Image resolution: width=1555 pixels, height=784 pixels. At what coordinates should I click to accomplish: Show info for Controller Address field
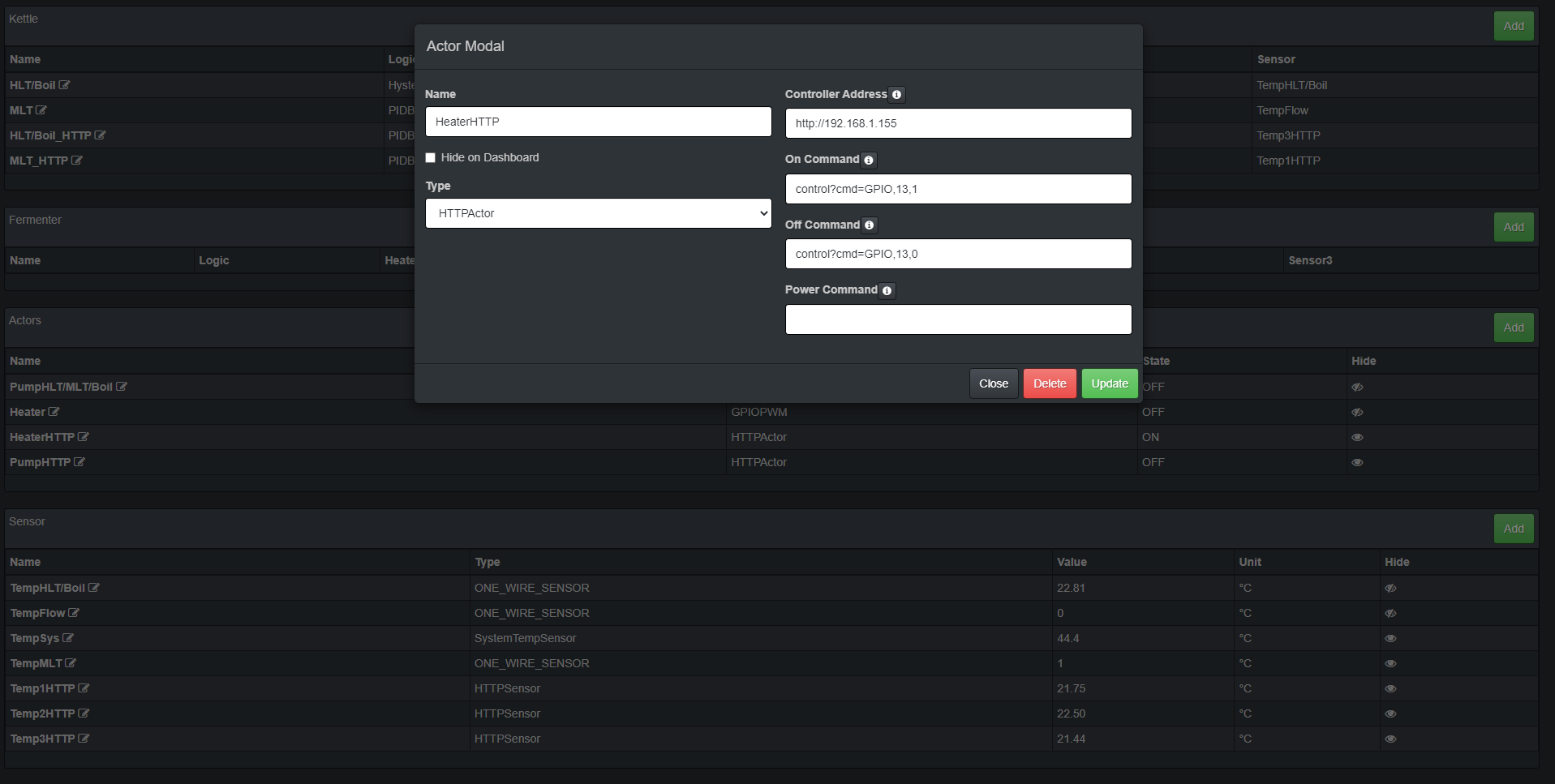tap(896, 95)
